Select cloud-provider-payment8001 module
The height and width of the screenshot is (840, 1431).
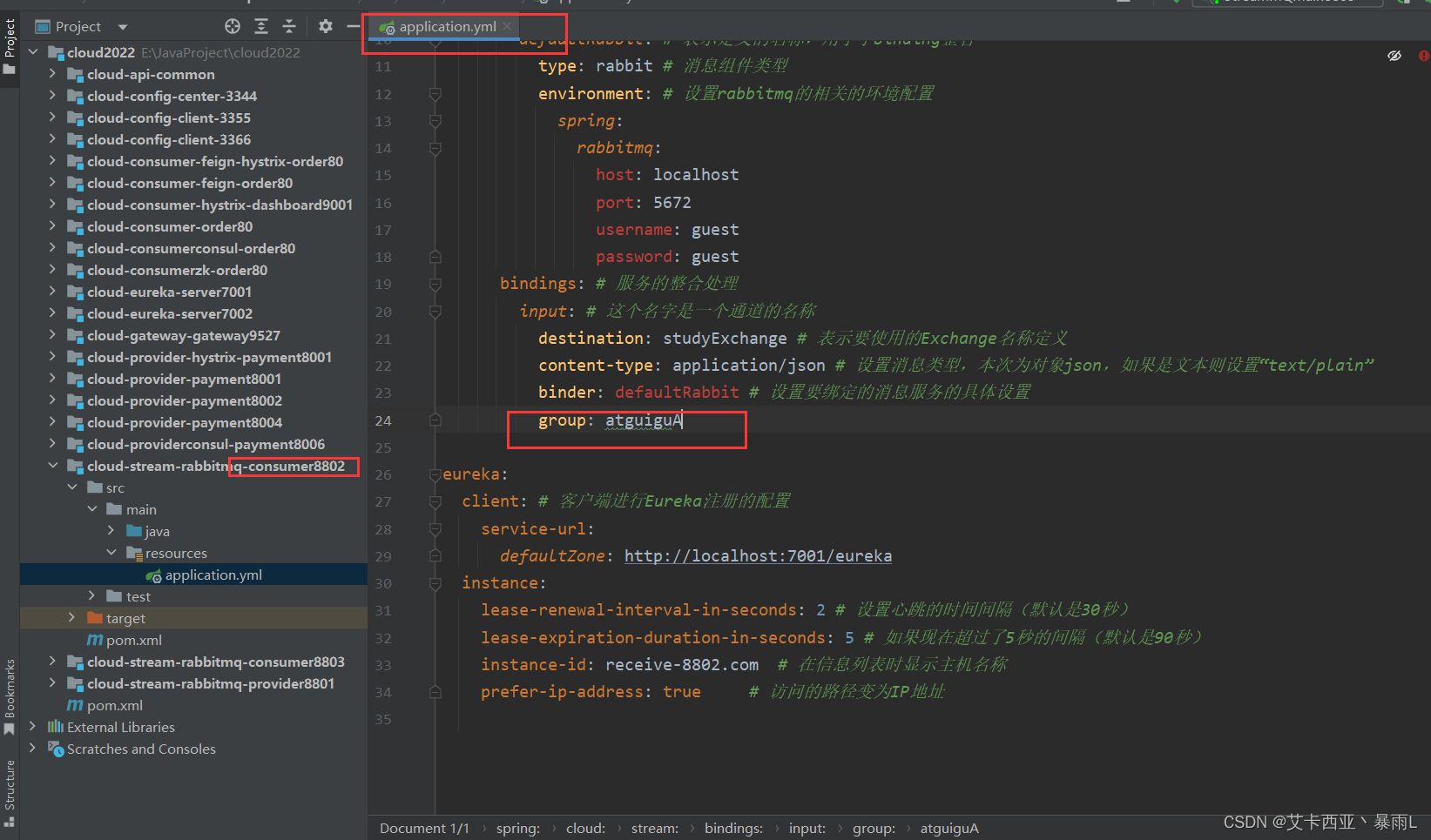click(x=184, y=379)
